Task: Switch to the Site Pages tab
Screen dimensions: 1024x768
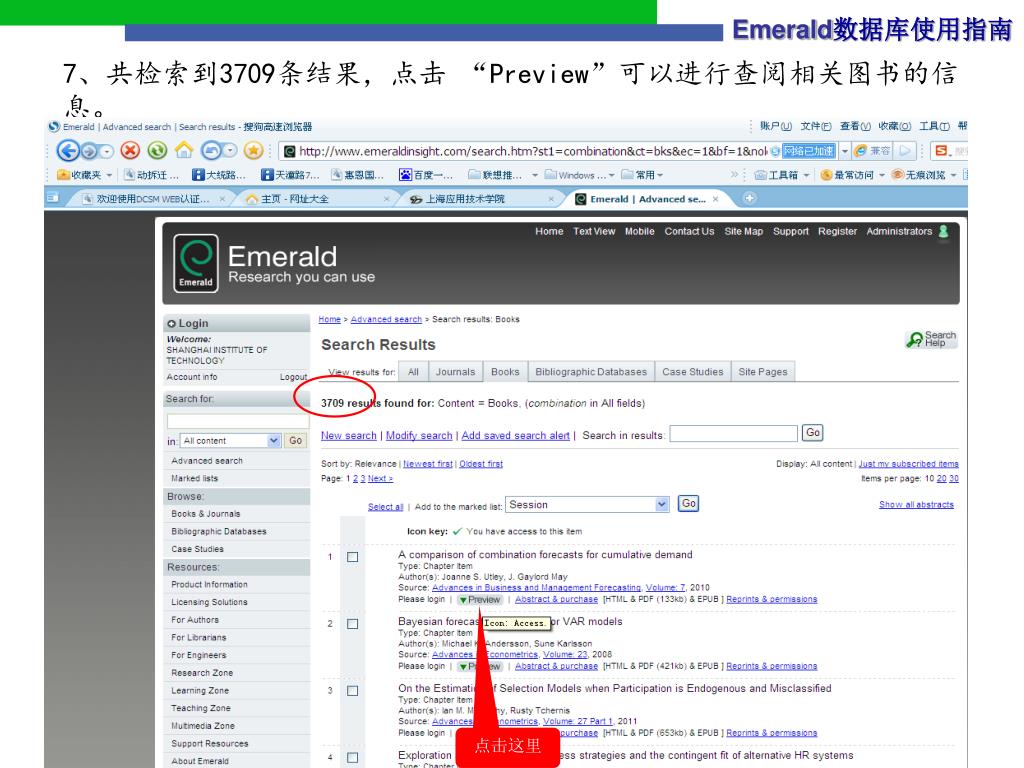Action: [763, 372]
